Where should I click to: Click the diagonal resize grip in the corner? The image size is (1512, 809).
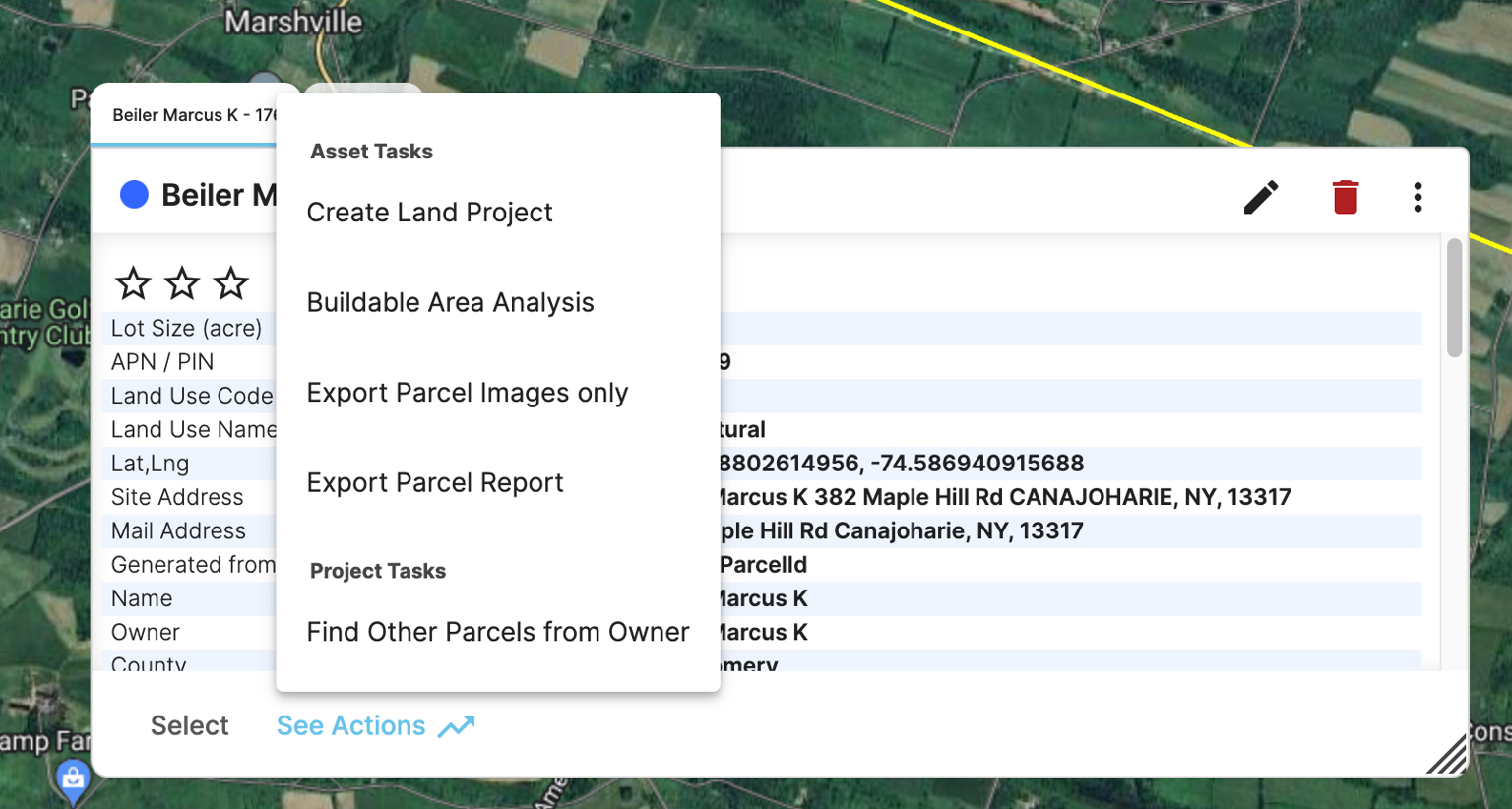[1447, 756]
